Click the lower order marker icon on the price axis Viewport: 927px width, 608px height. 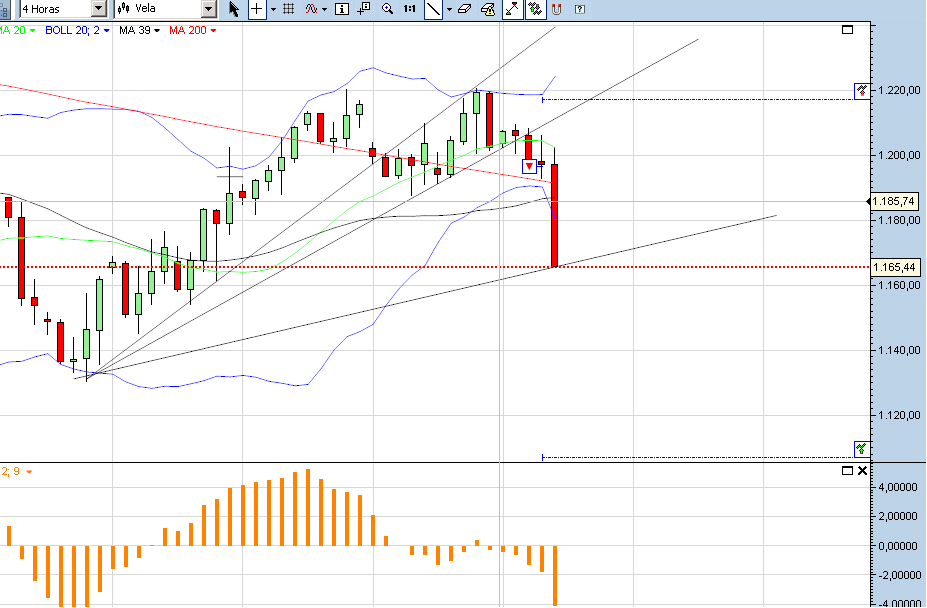[862, 449]
